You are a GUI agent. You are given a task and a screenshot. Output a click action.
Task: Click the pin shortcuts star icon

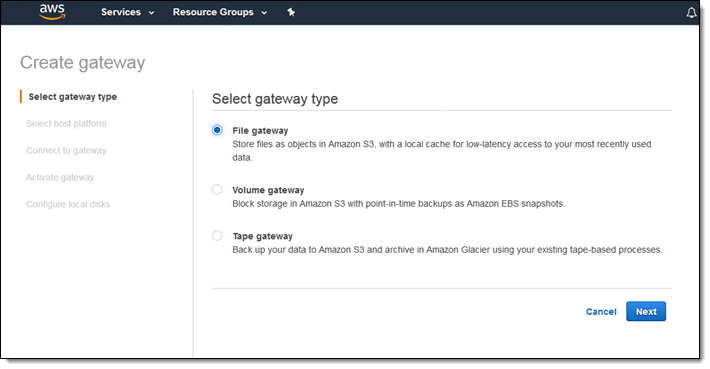[x=291, y=12]
